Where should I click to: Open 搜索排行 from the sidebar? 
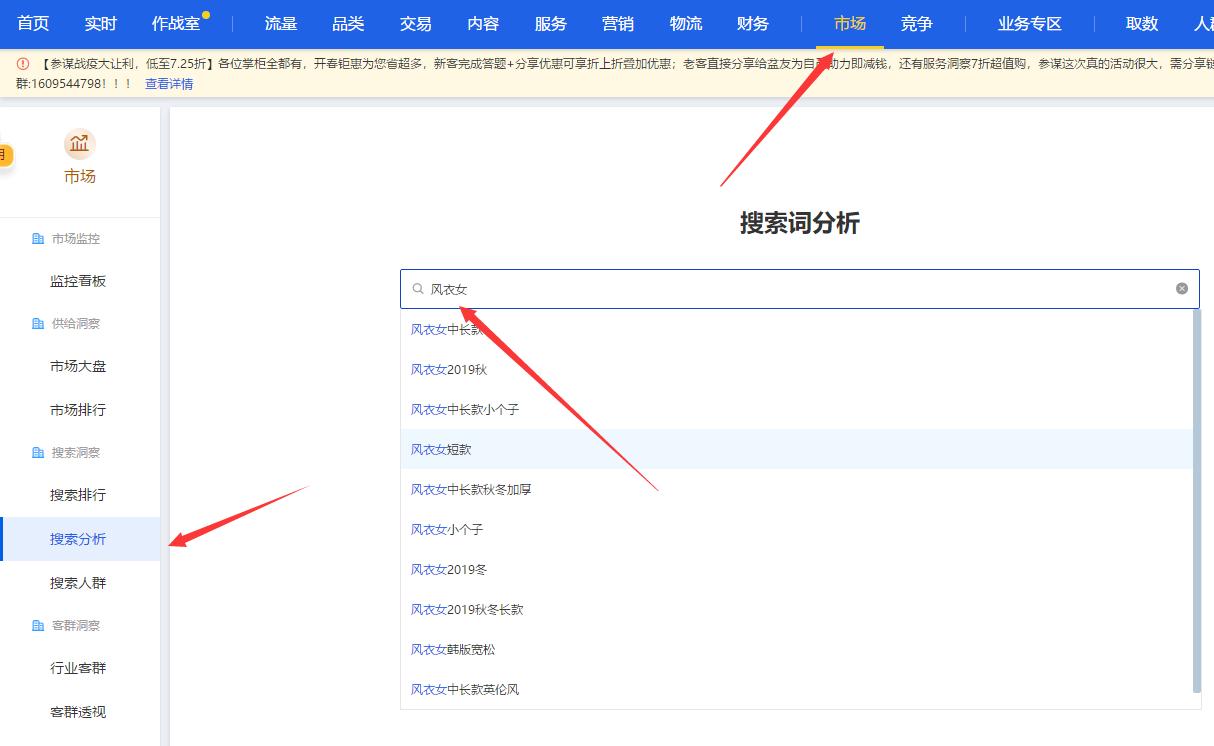point(80,495)
